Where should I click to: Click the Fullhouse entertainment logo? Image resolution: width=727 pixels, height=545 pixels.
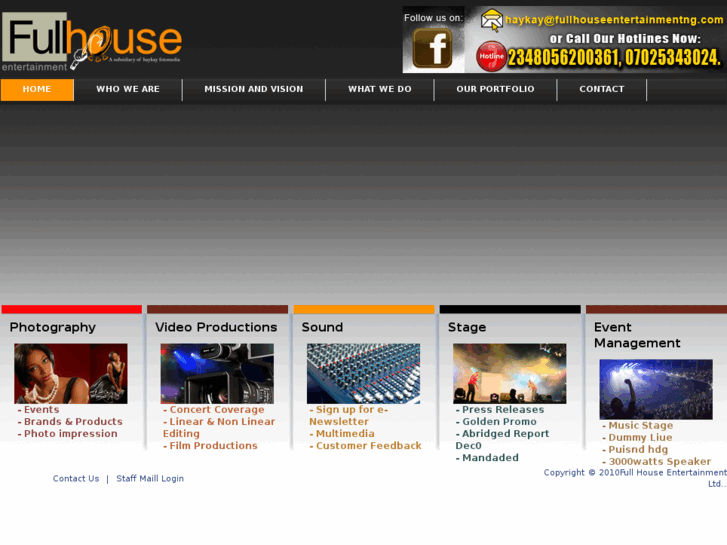pos(92,42)
